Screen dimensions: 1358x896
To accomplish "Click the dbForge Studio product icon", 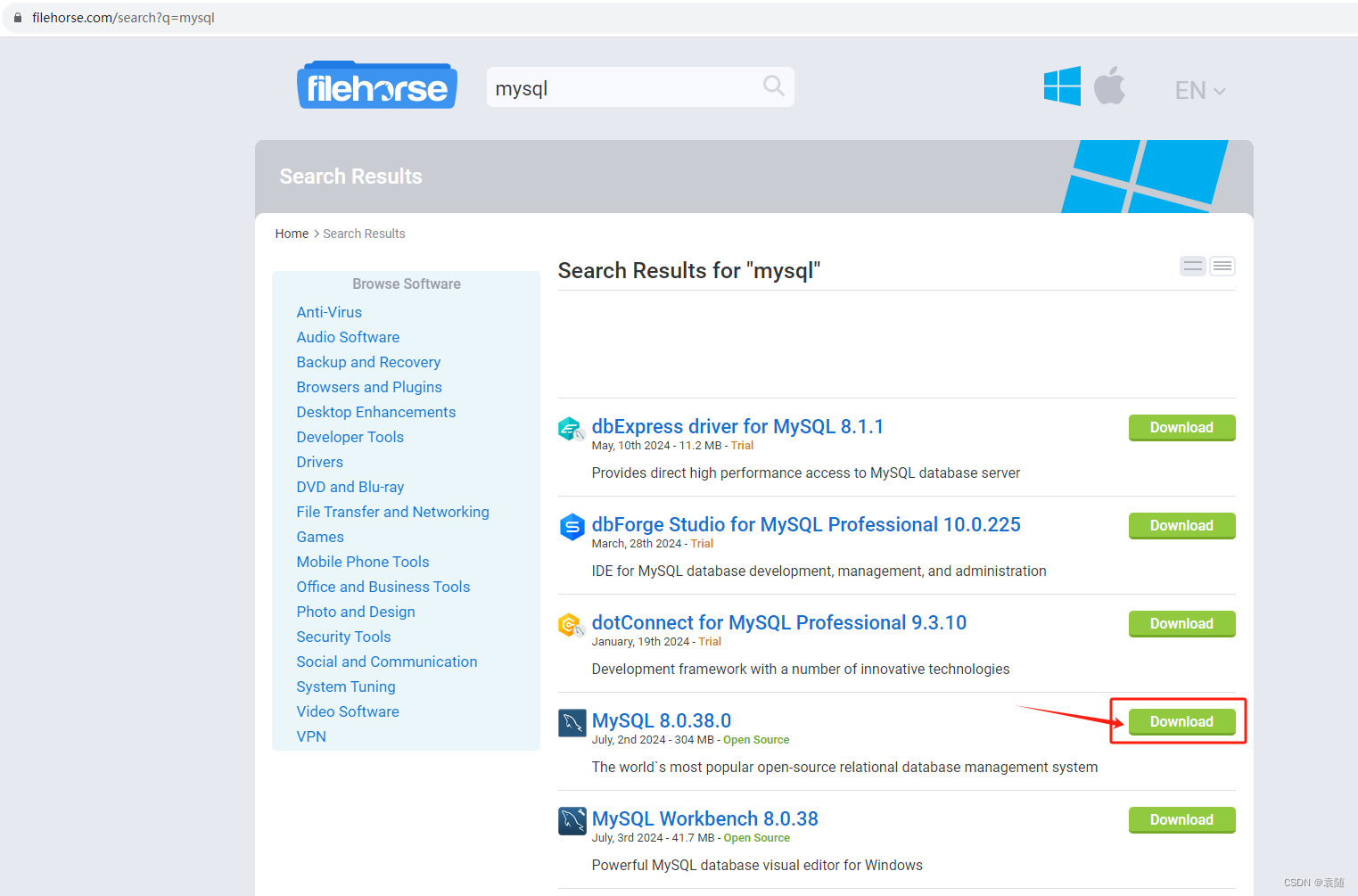I will point(572,527).
